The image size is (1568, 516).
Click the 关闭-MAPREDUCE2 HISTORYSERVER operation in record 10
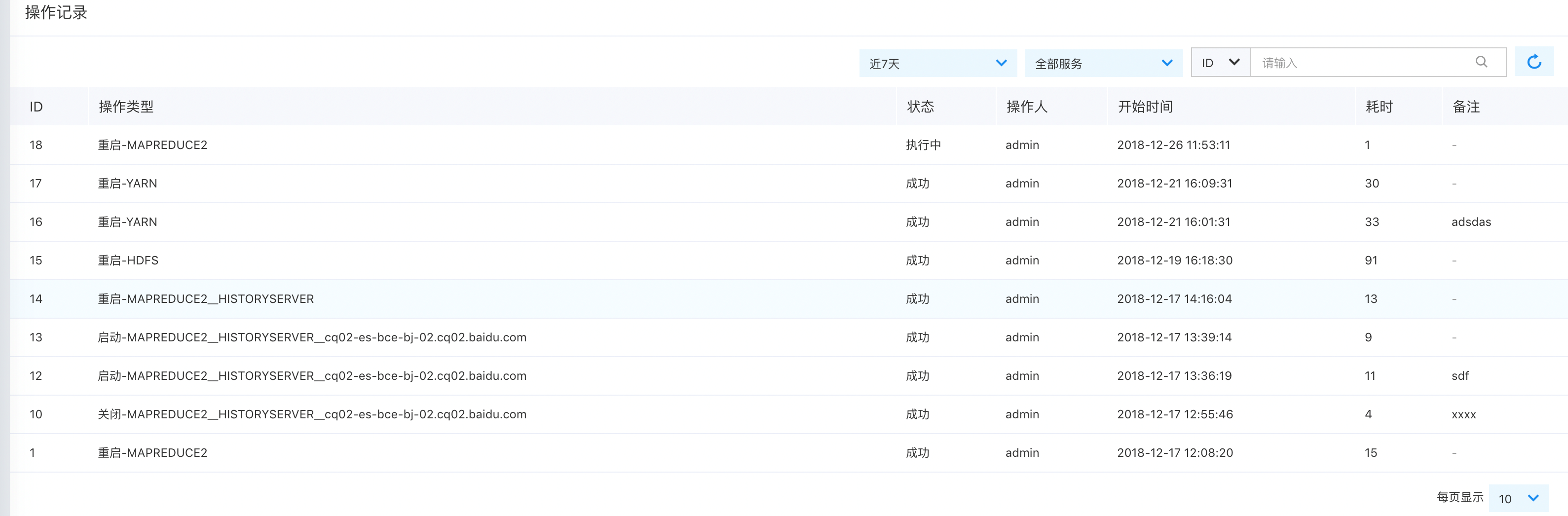[312, 414]
